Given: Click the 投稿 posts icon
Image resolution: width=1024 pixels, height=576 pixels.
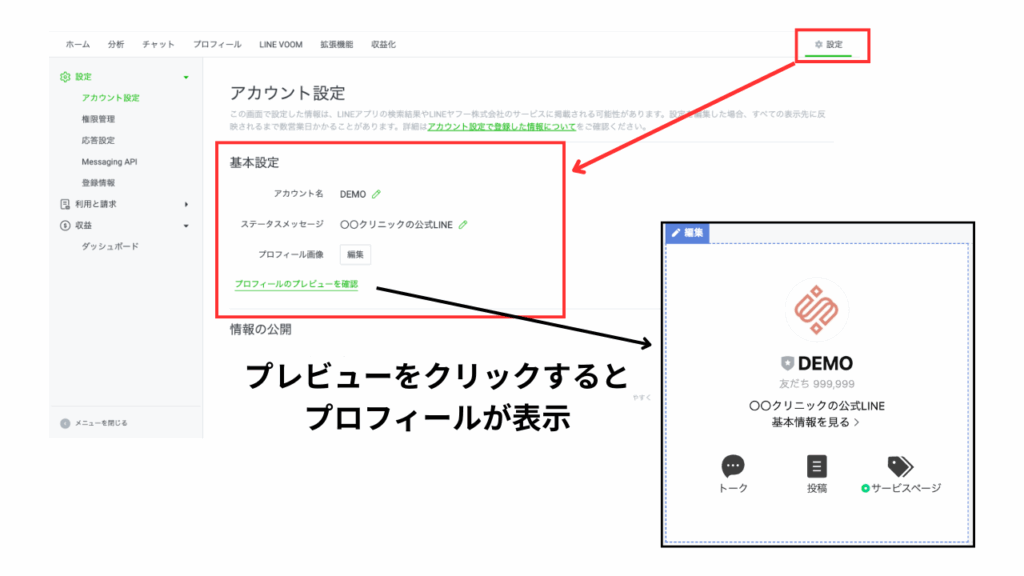Looking at the screenshot, I should point(816,466).
